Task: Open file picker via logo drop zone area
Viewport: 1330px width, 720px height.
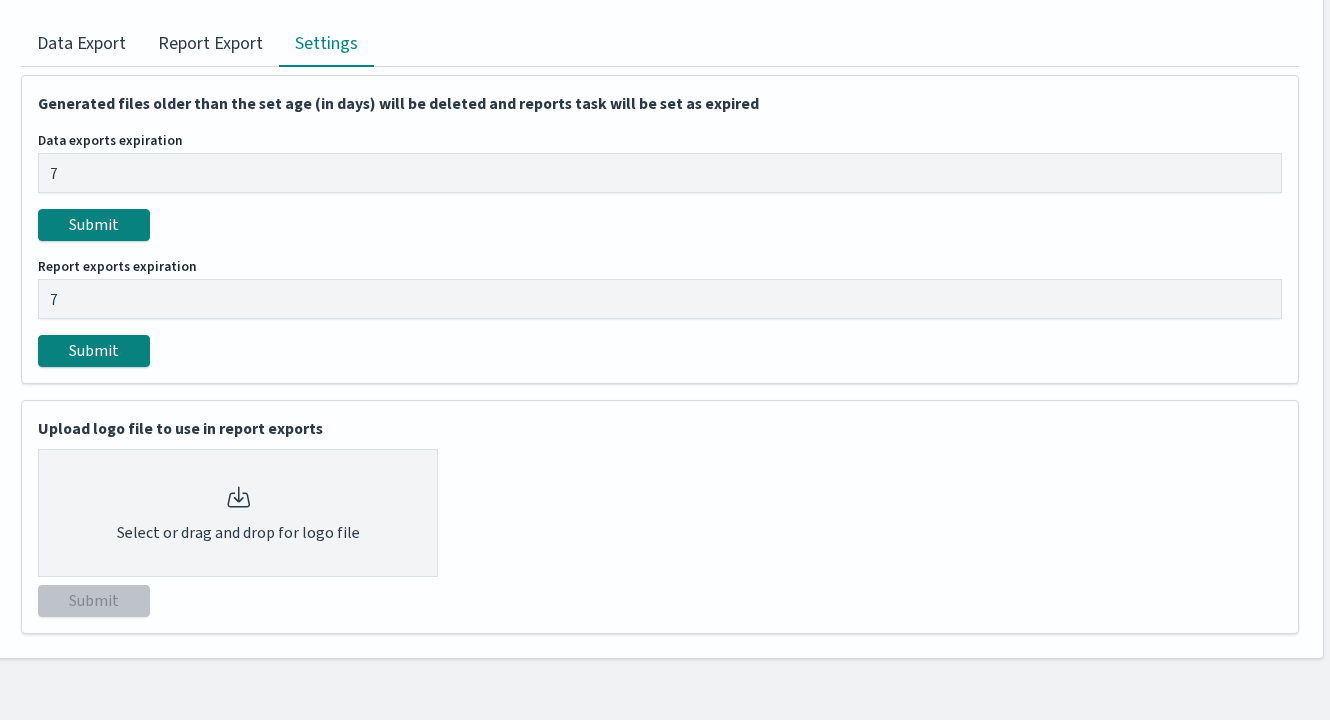Action: point(238,513)
